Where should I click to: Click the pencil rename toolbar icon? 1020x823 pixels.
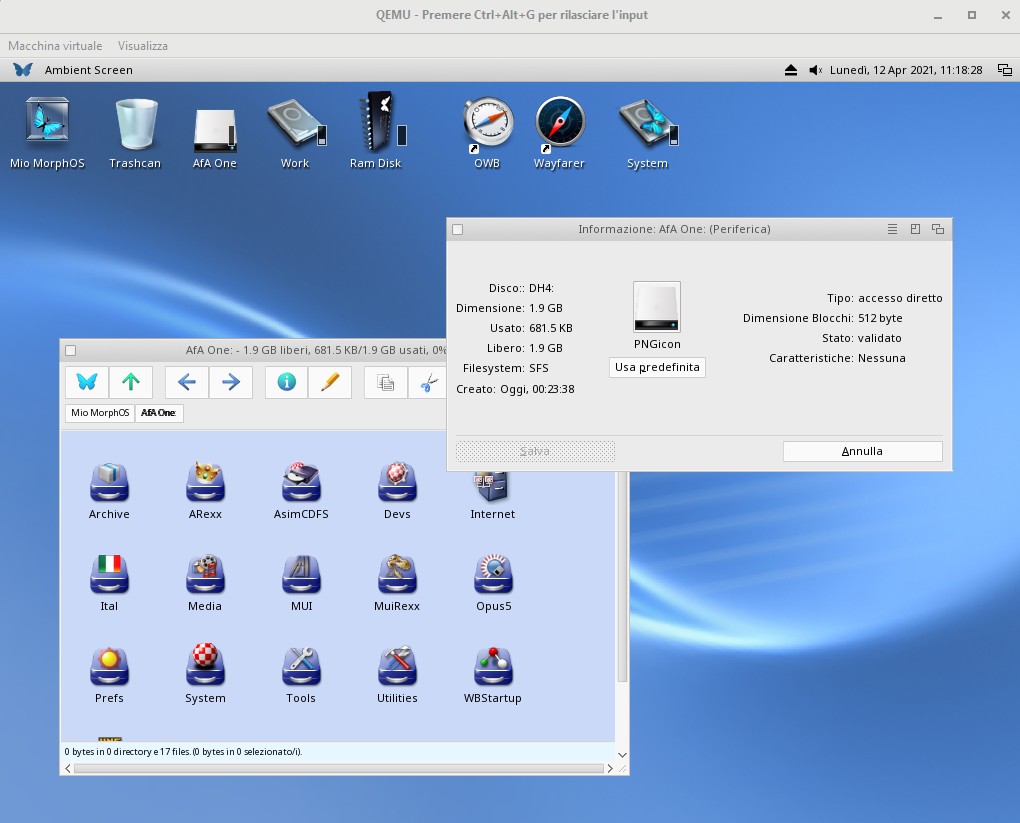(330, 382)
